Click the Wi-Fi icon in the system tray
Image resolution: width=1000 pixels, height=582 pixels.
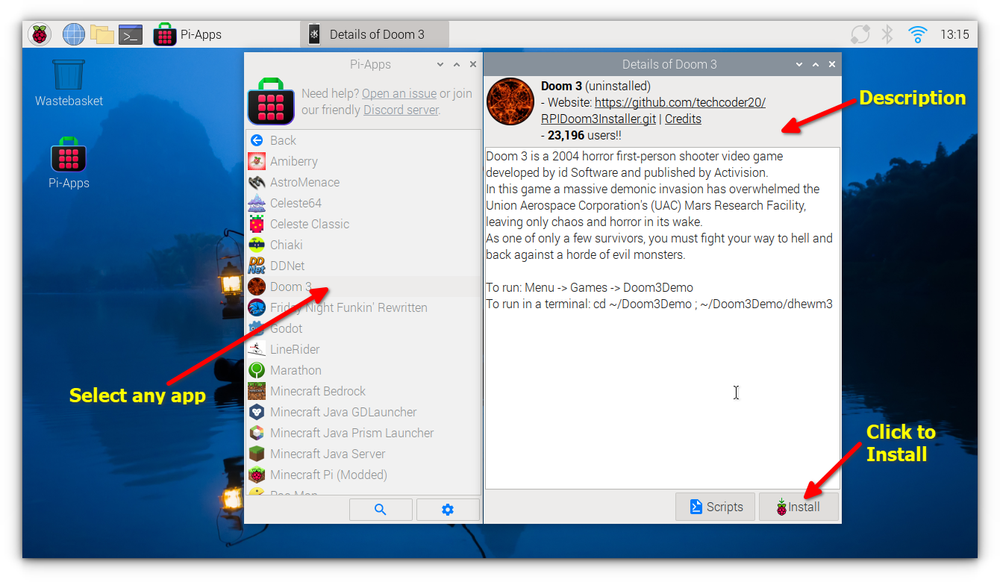point(918,32)
